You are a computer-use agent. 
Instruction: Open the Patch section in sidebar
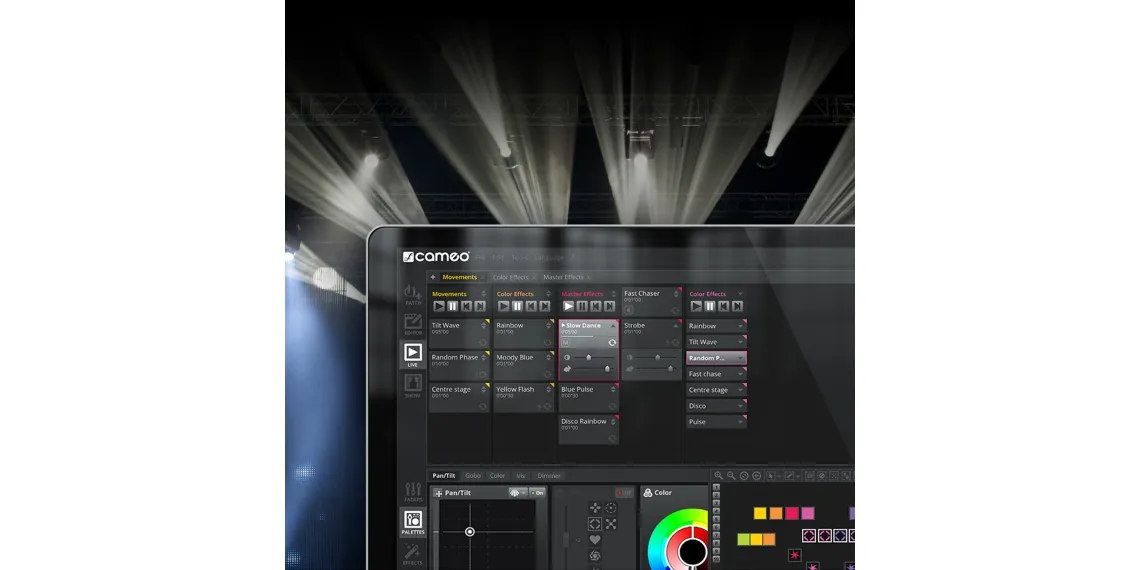pyautogui.click(x=413, y=295)
